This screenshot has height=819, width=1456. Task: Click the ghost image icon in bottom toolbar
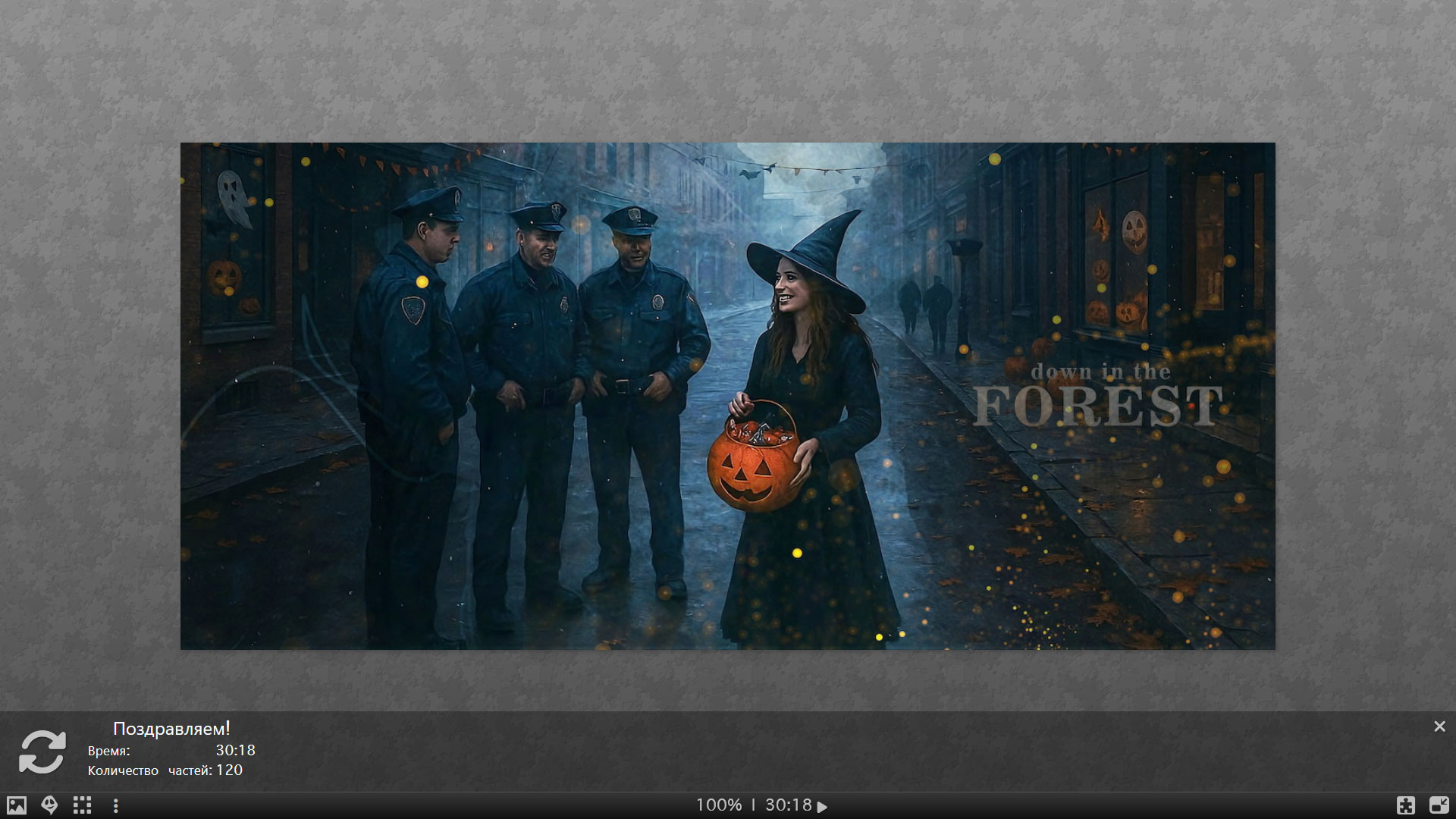pyautogui.click(x=49, y=805)
